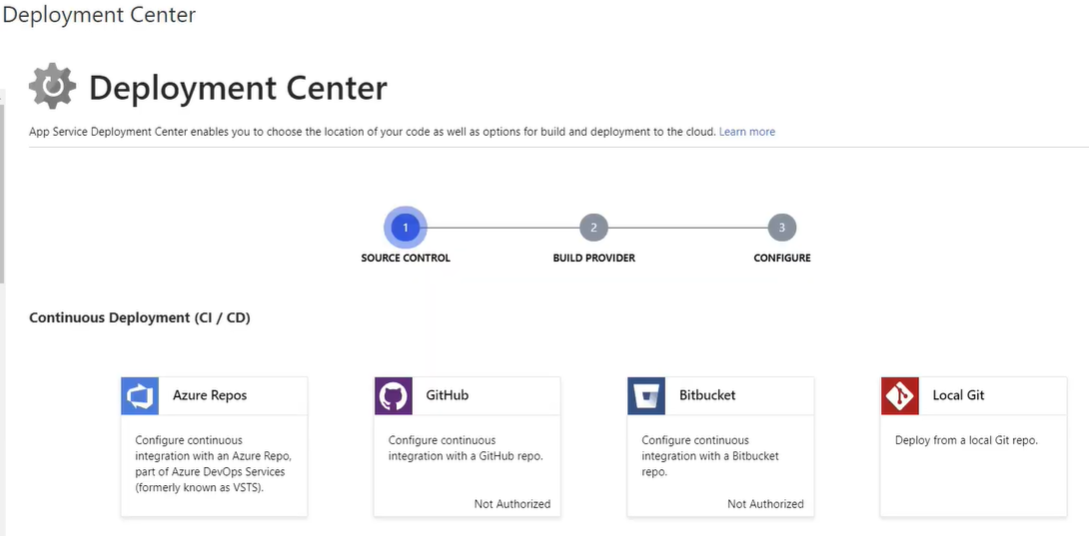Go to the Source Control step label
The height and width of the screenshot is (536, 1089).
[x=406, y=258]
